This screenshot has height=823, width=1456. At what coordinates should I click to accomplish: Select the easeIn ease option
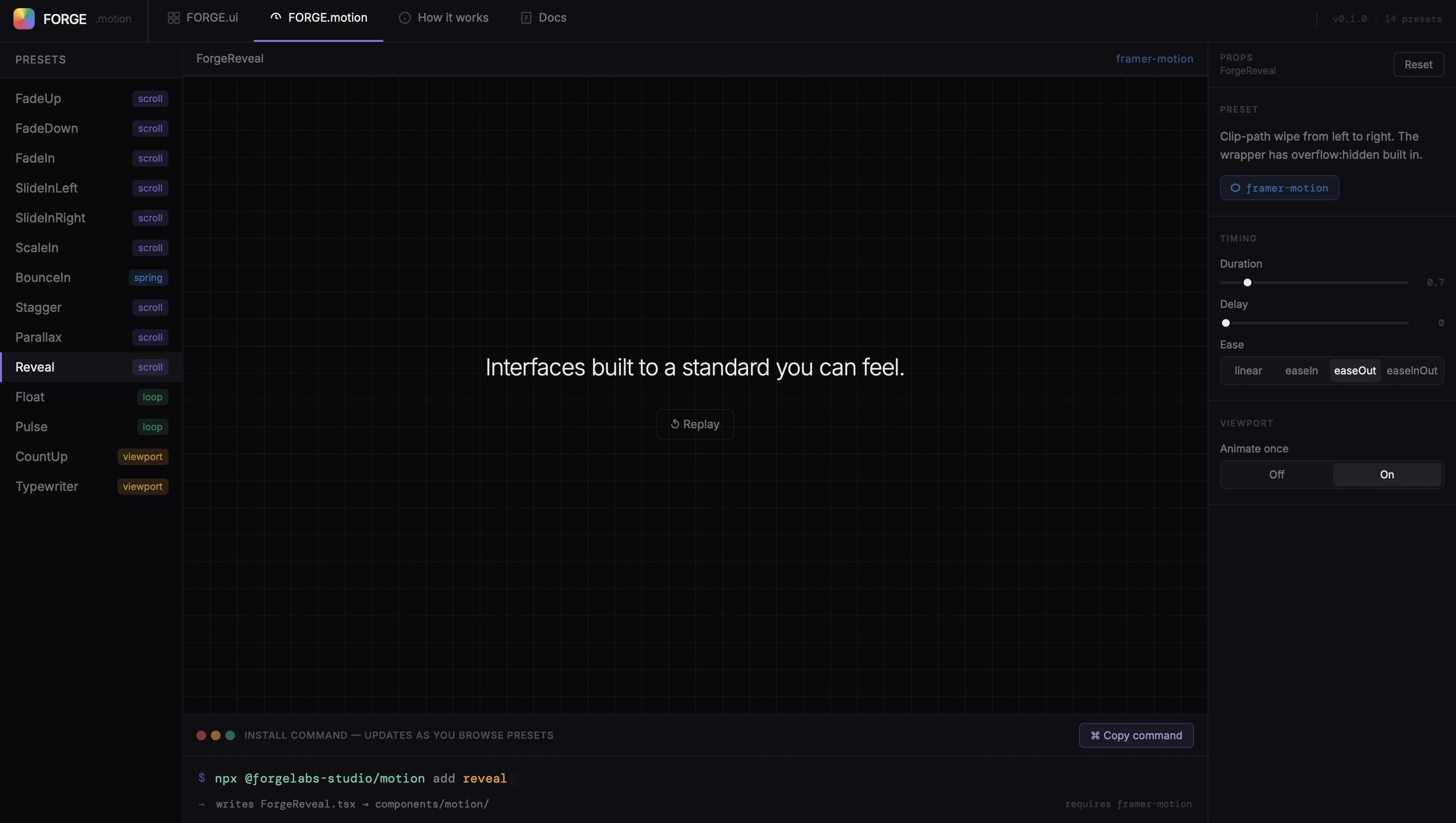[x=1301, y=371]
